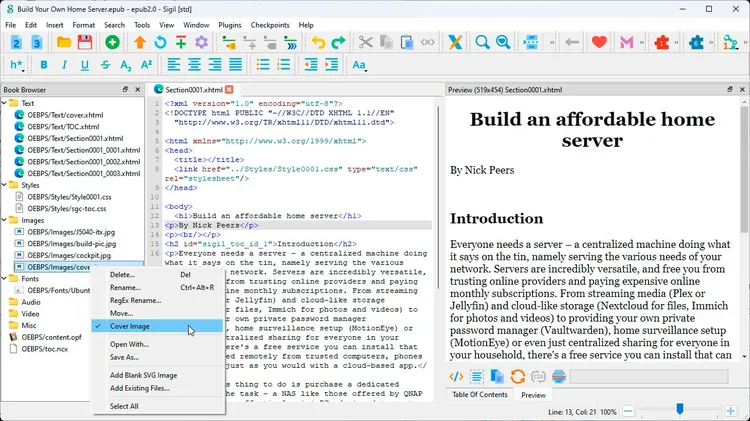Click the magnifier with heart icon
This screenshot has width=750, height=421.
coord(503,43)
